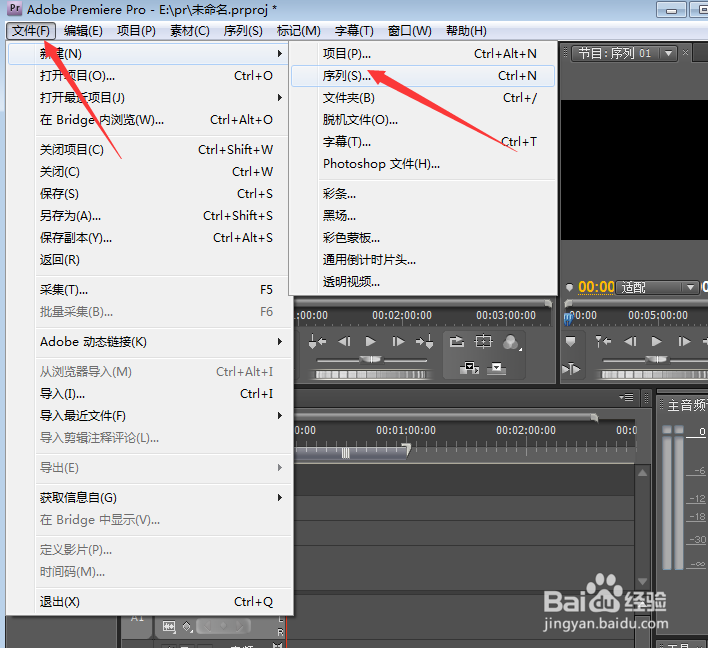Go to in point in Program monitor
The image size is (708, 648).
603,342
